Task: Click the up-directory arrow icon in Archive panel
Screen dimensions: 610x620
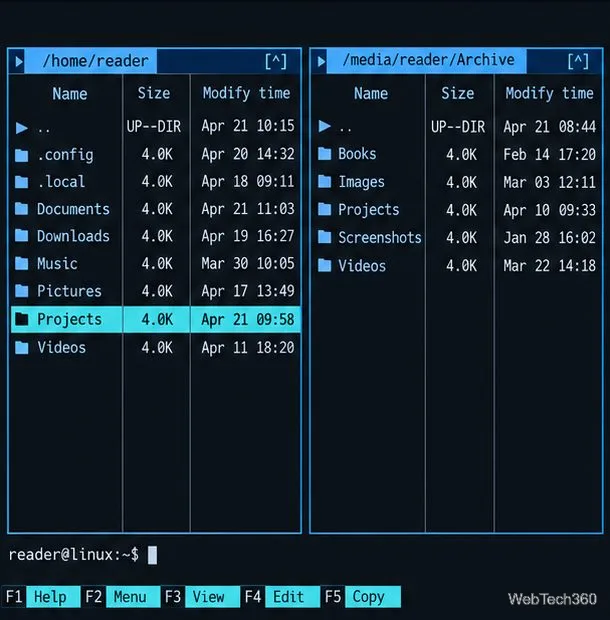Action: (x=325, y=127)
